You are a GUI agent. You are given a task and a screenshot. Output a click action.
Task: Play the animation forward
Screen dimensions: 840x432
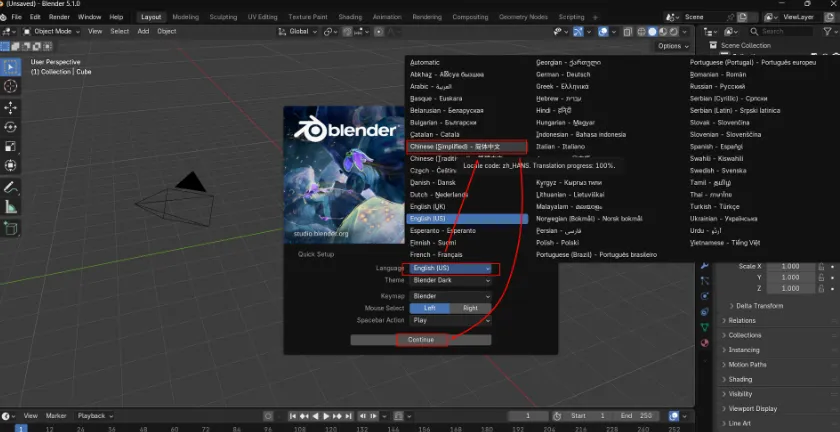(326, 416)
